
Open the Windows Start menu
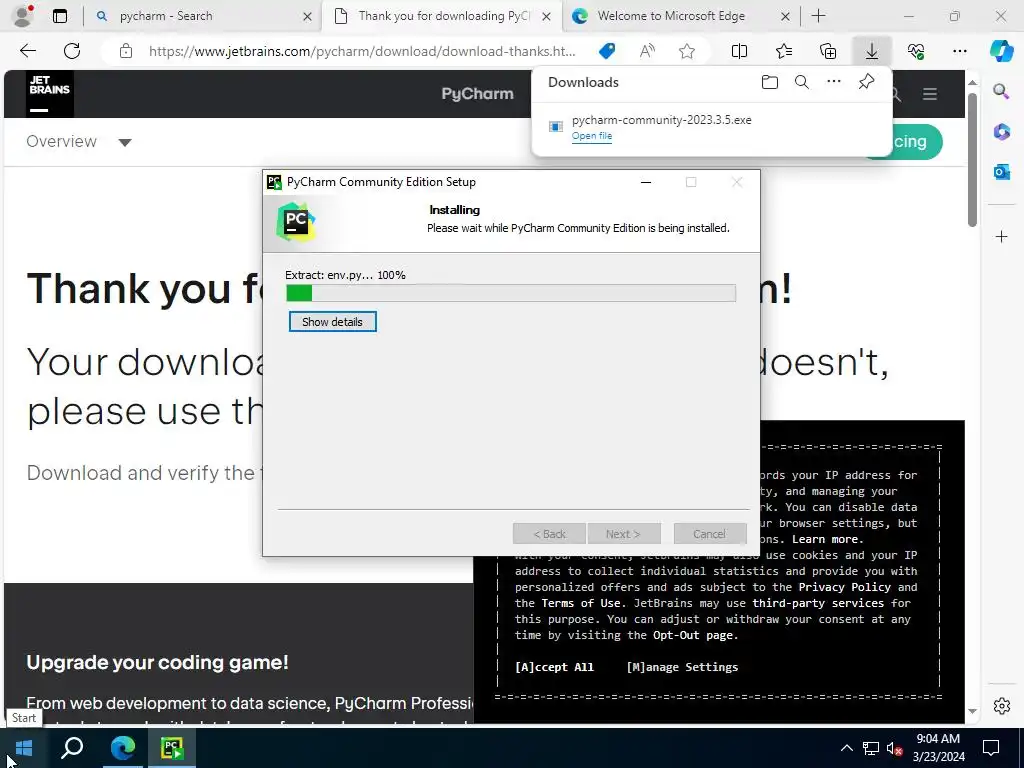tap(24, 748)
